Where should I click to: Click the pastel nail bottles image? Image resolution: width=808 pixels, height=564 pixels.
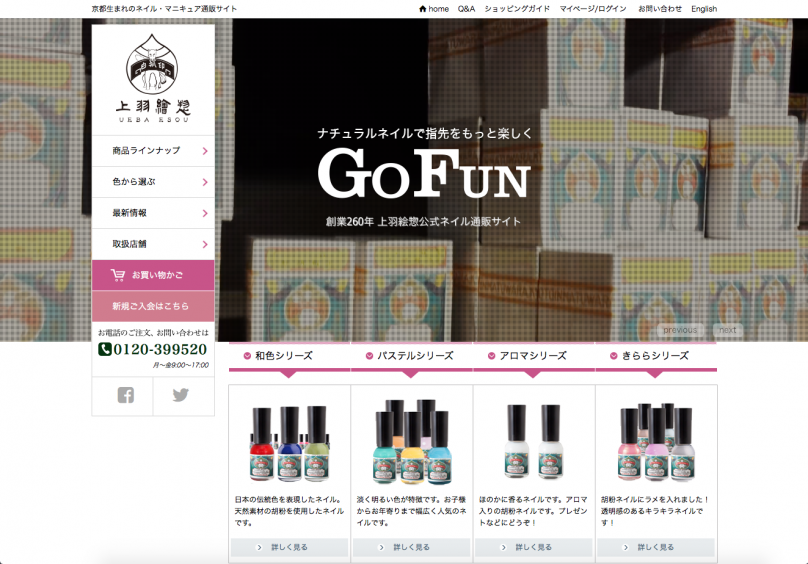[x=411, y=441]
